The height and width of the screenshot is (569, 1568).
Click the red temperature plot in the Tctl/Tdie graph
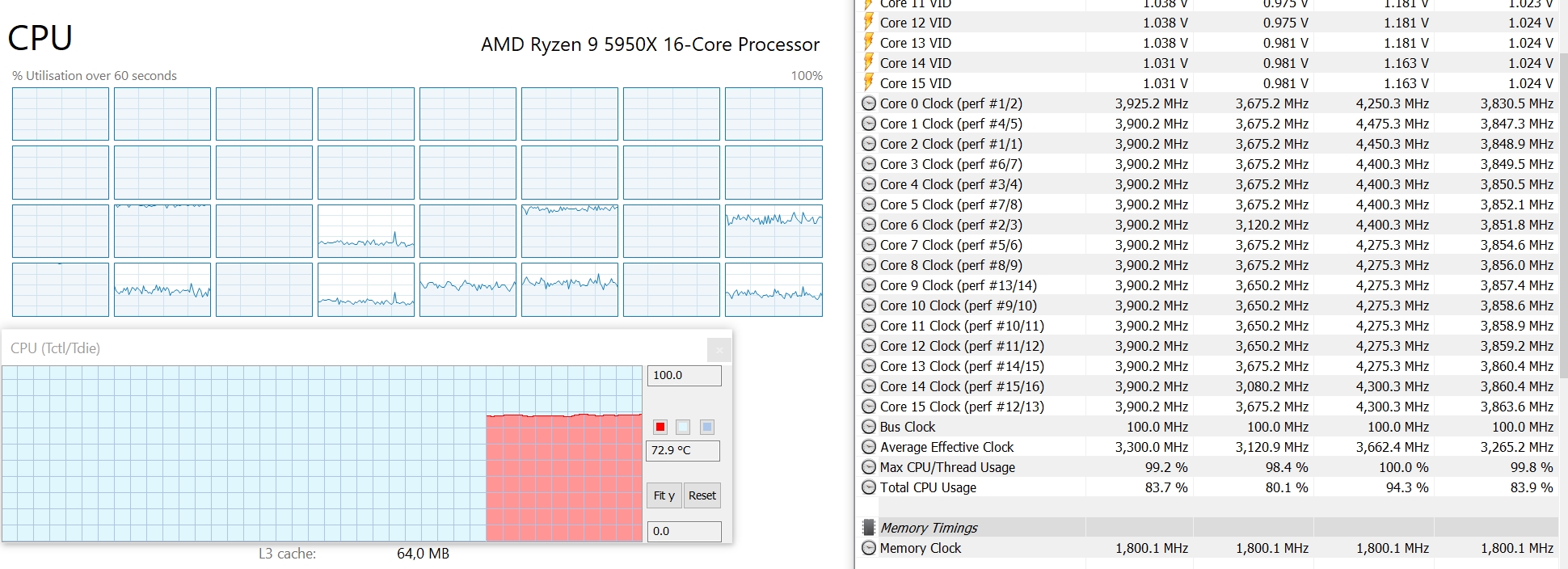point(564,477)
